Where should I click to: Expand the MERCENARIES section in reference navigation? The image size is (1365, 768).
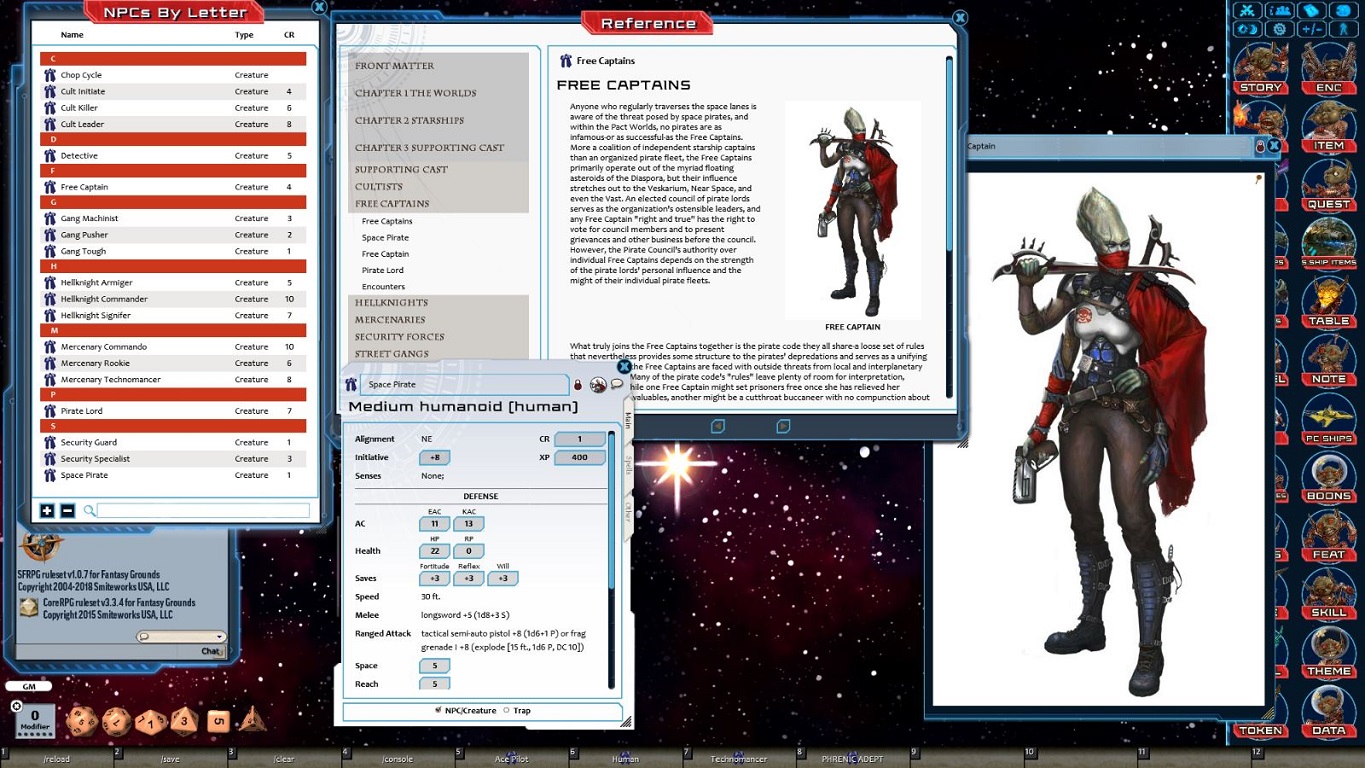pos(389,320)
